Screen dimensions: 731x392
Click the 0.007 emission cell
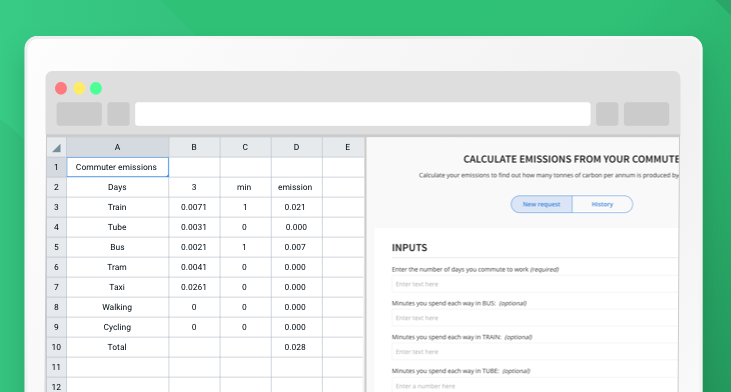pyautogui.click(x=297, y=247)
